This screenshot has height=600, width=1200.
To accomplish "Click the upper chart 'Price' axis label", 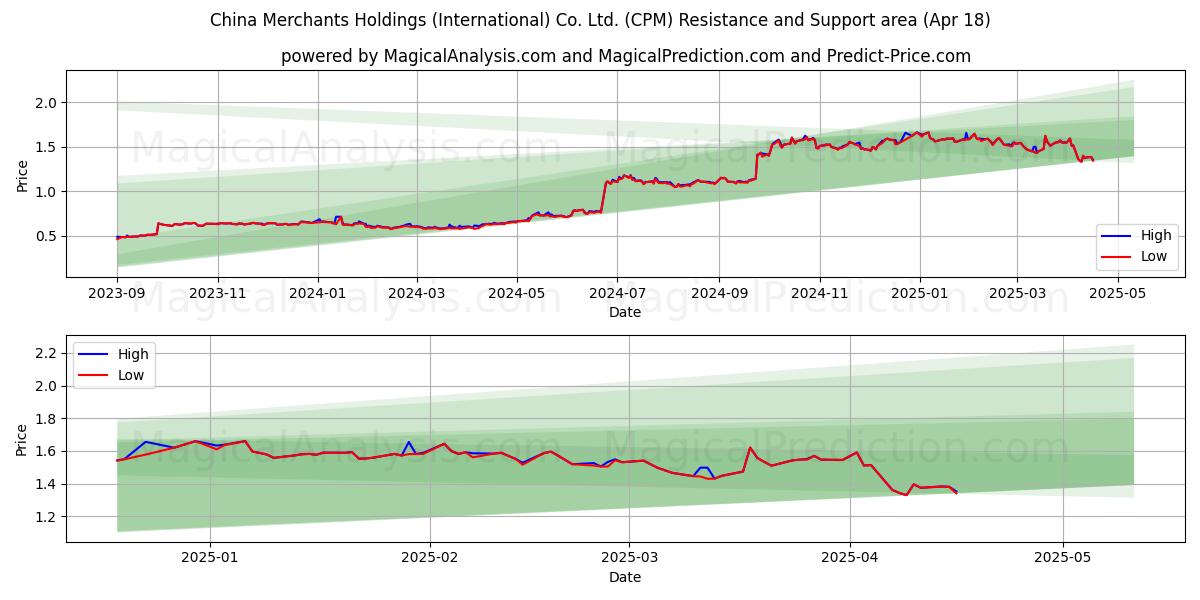I will (23, 173).
